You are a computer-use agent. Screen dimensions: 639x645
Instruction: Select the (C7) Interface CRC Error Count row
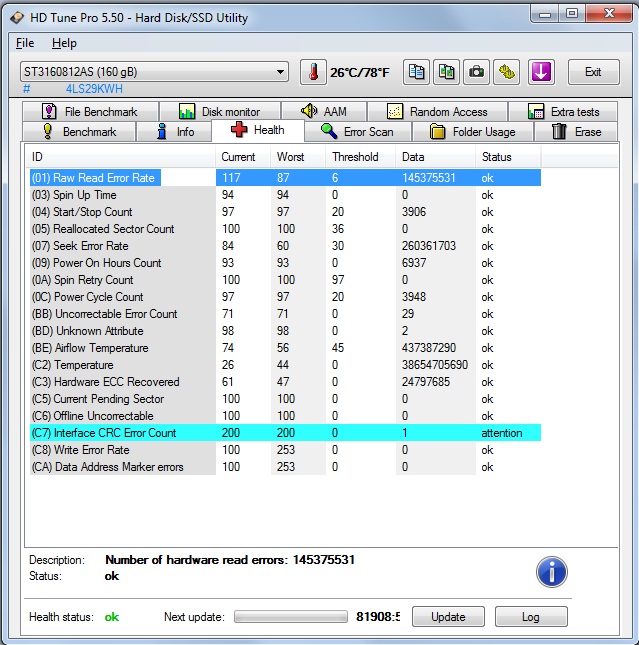click(x=285, y=433)
